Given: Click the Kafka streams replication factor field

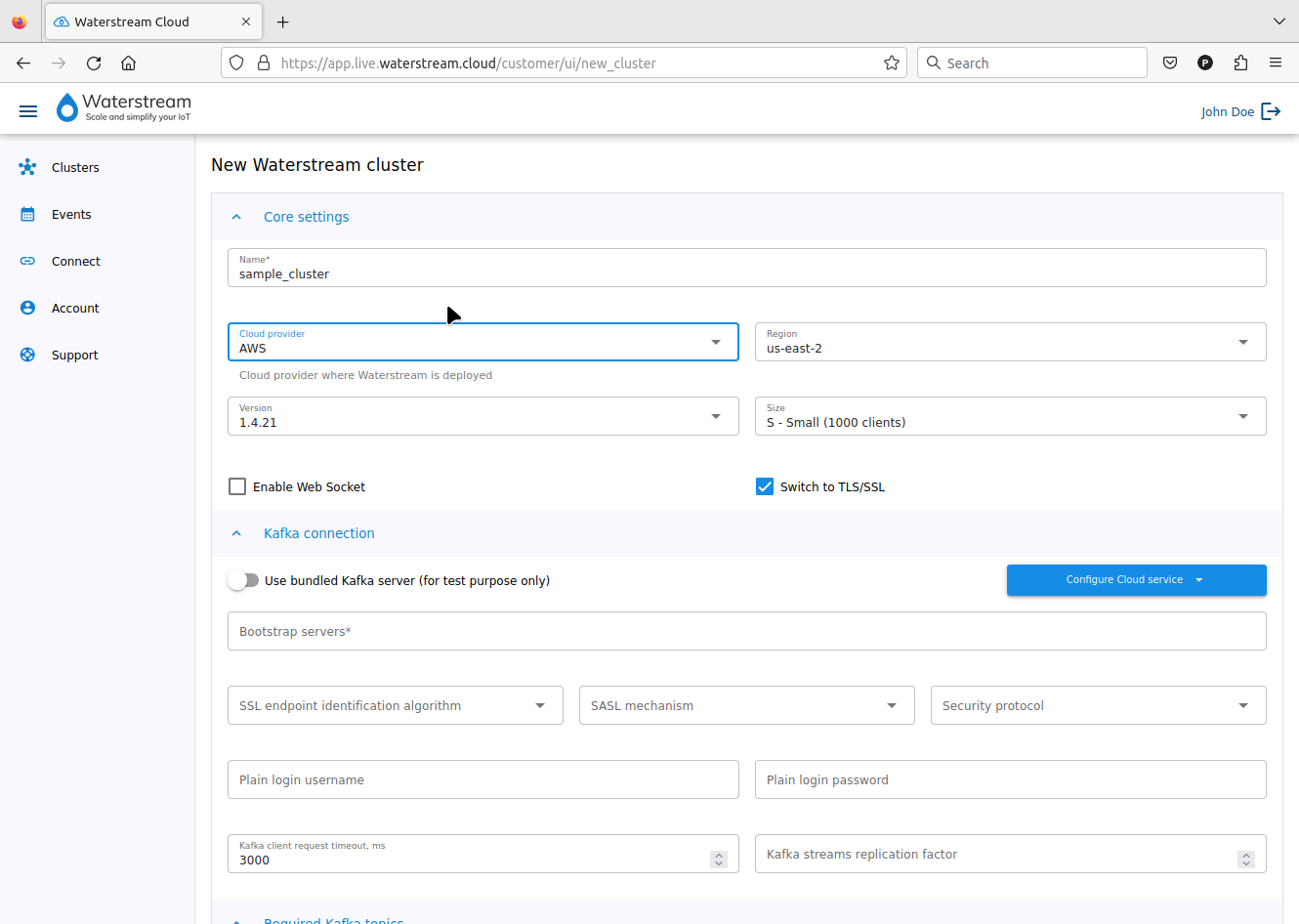Looking at the screenshot, I should click(x=1011, y=854).
